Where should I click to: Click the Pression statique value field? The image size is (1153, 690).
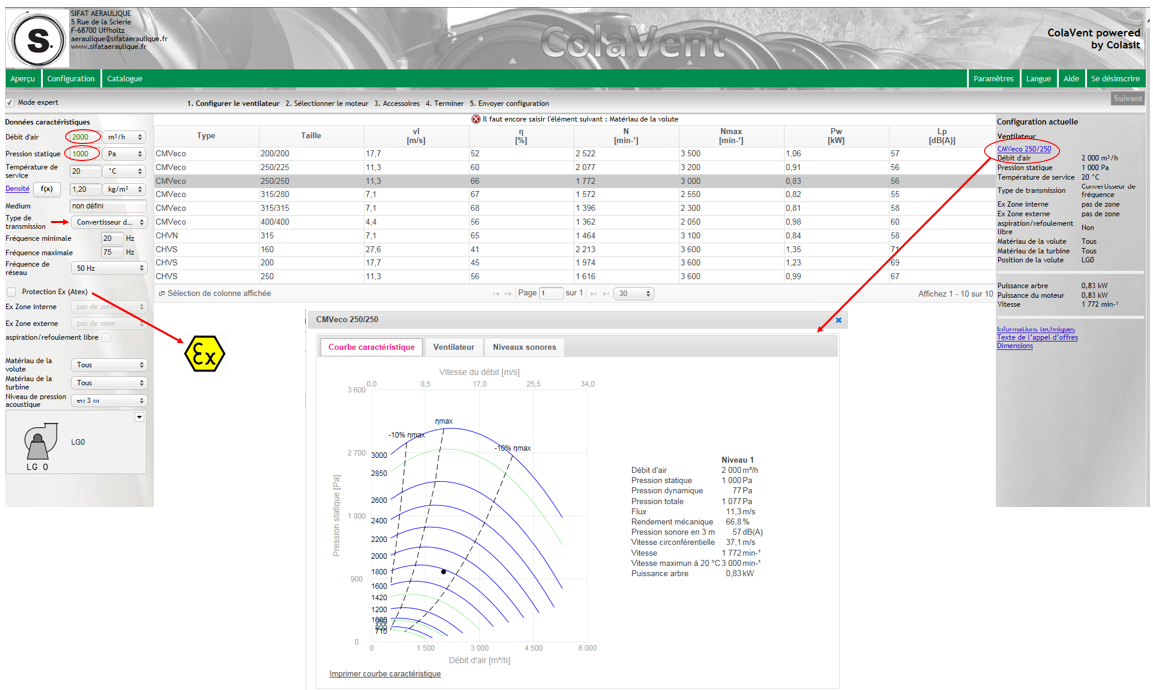[85, 154]
